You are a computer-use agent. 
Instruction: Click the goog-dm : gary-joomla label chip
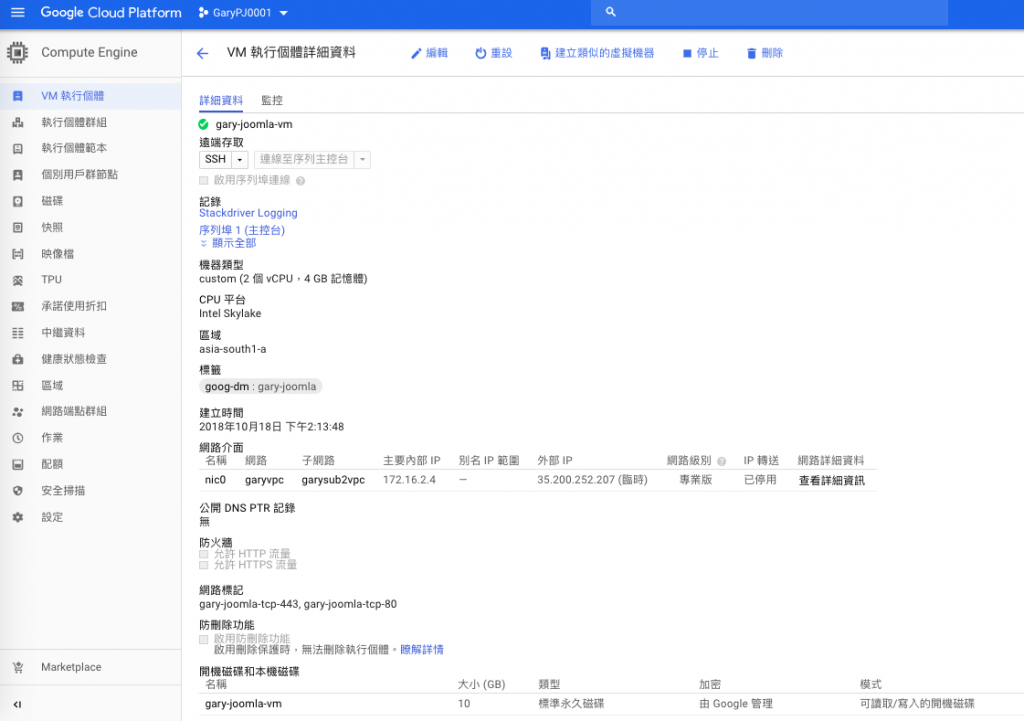click(261, 387)
